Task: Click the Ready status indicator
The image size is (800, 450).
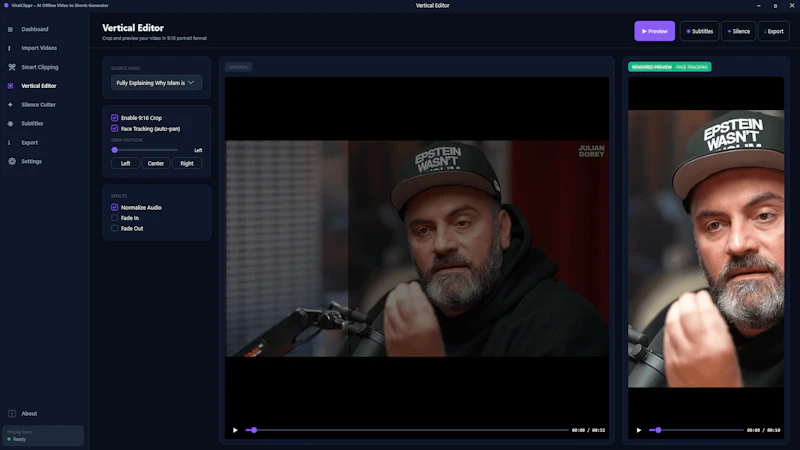Action: click(17, 439)
